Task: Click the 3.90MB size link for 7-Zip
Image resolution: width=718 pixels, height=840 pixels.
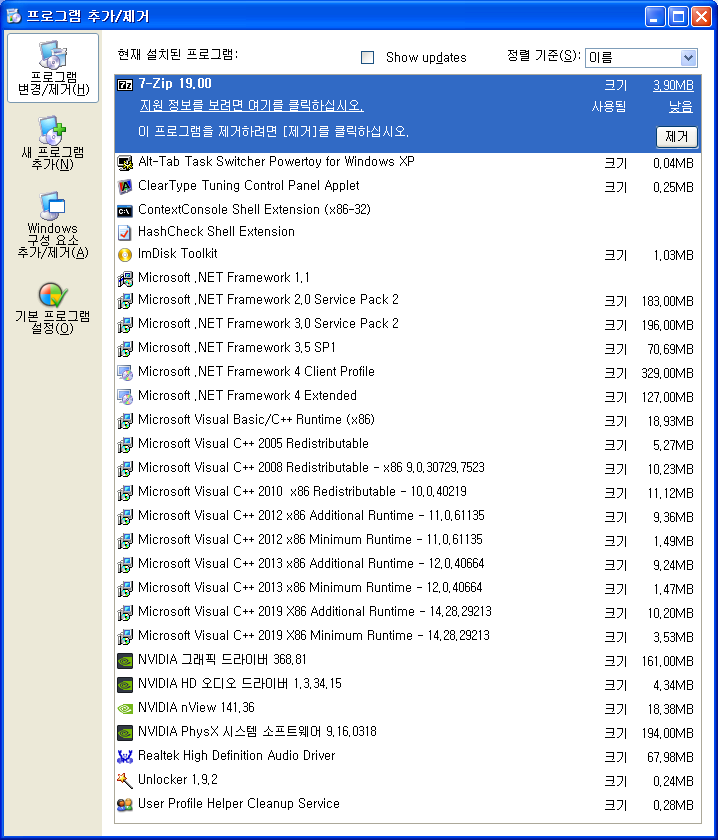Action: [673, 85]
